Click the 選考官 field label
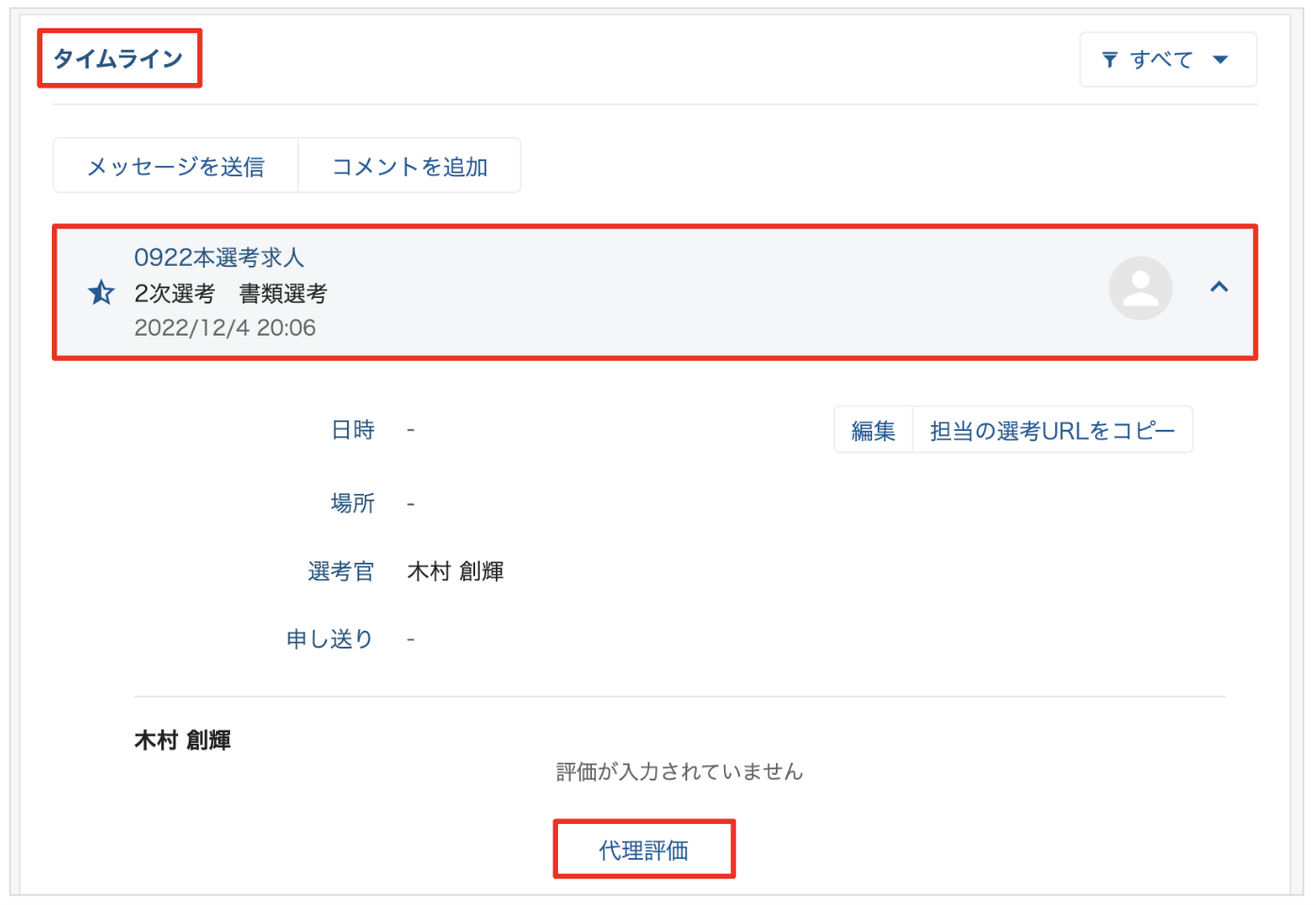 pyautogui.click(x=340, y=572)
